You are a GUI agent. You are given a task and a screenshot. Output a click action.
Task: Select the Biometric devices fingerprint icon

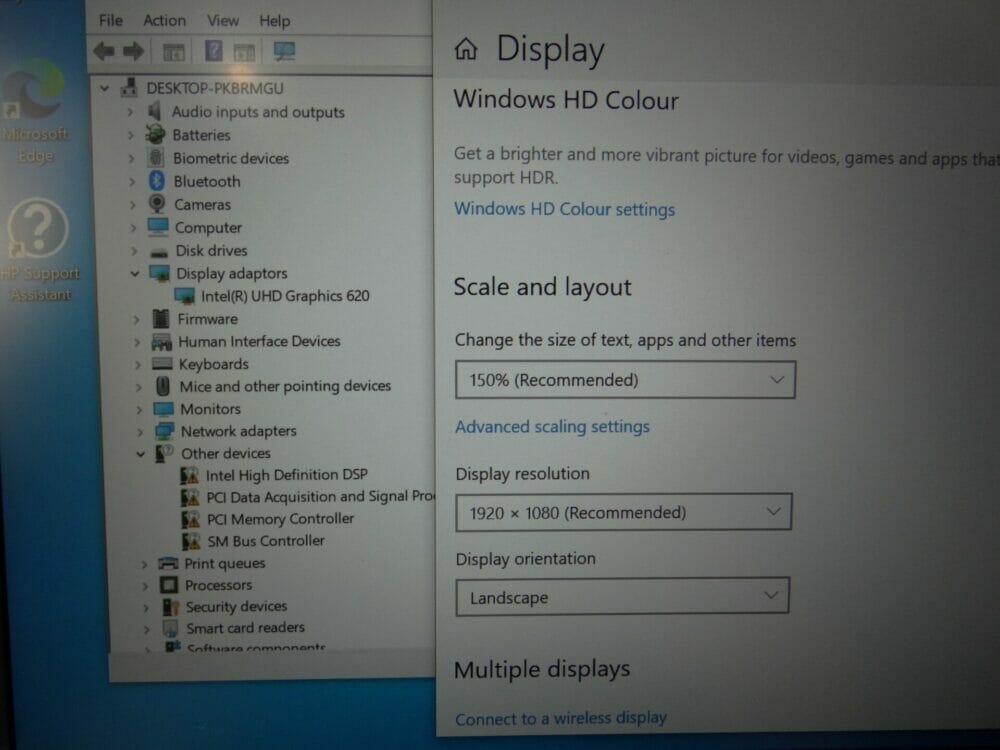point(156,158)
